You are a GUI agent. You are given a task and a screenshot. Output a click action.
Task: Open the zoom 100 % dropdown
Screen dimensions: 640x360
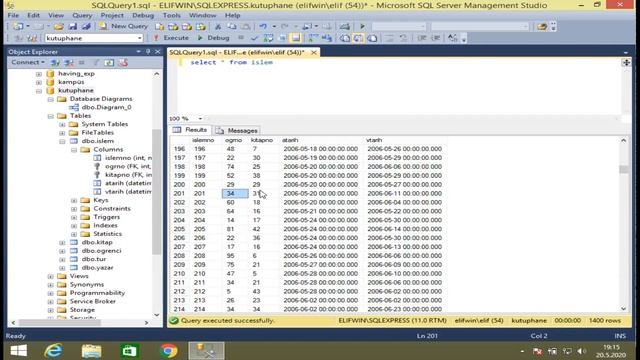pyautogui.click(x=200, y=119)
